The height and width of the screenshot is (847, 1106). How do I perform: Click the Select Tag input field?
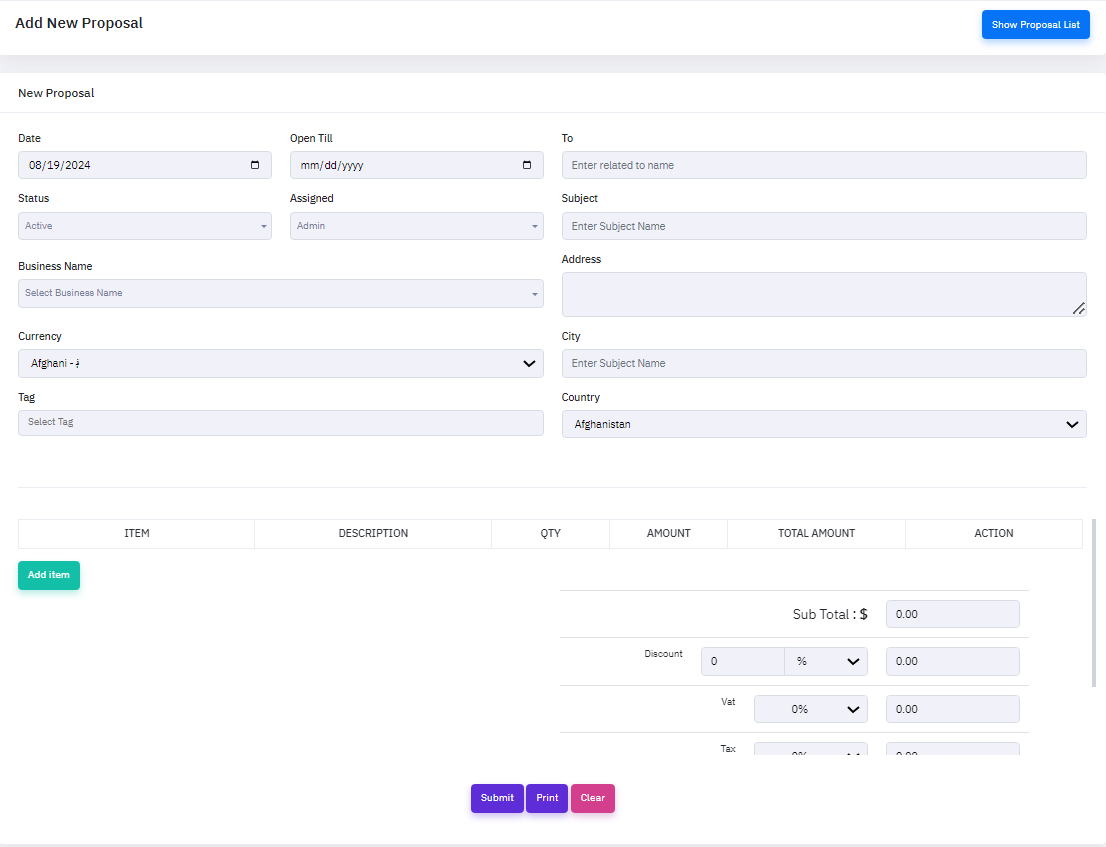click(x=280, y=423)
